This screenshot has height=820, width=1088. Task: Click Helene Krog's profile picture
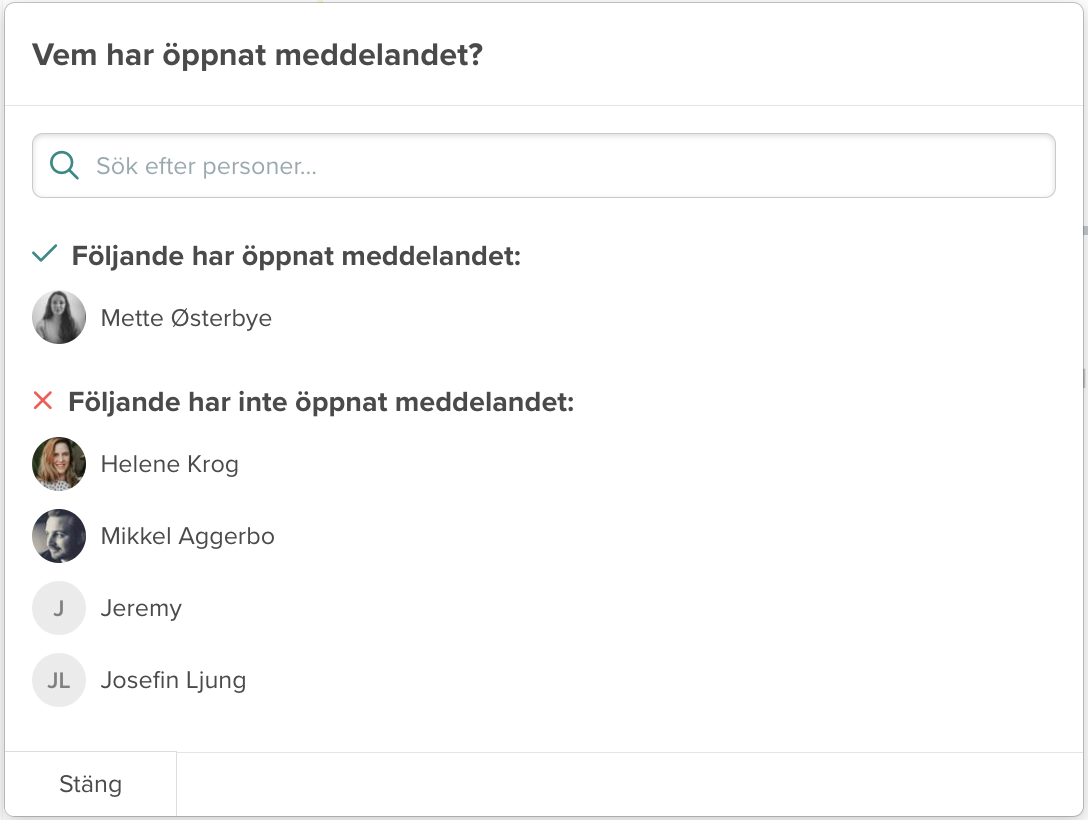(x=59, y=464)
